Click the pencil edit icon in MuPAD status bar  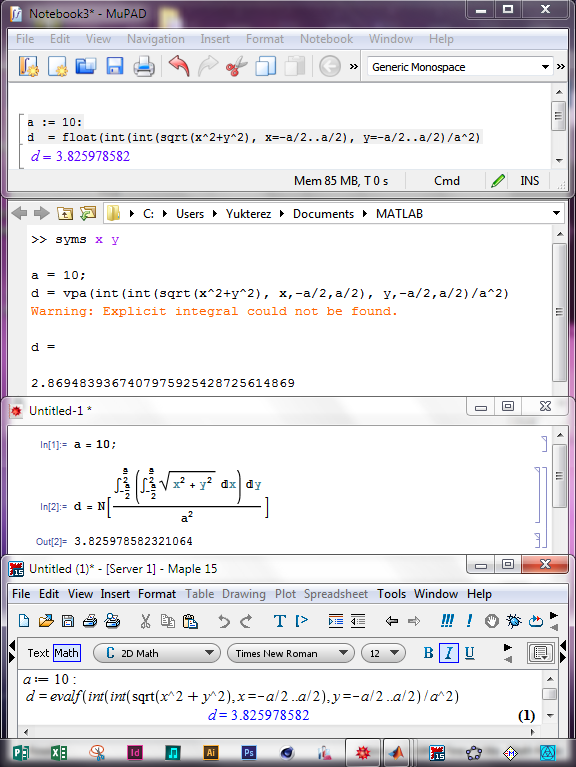point(498,181)
